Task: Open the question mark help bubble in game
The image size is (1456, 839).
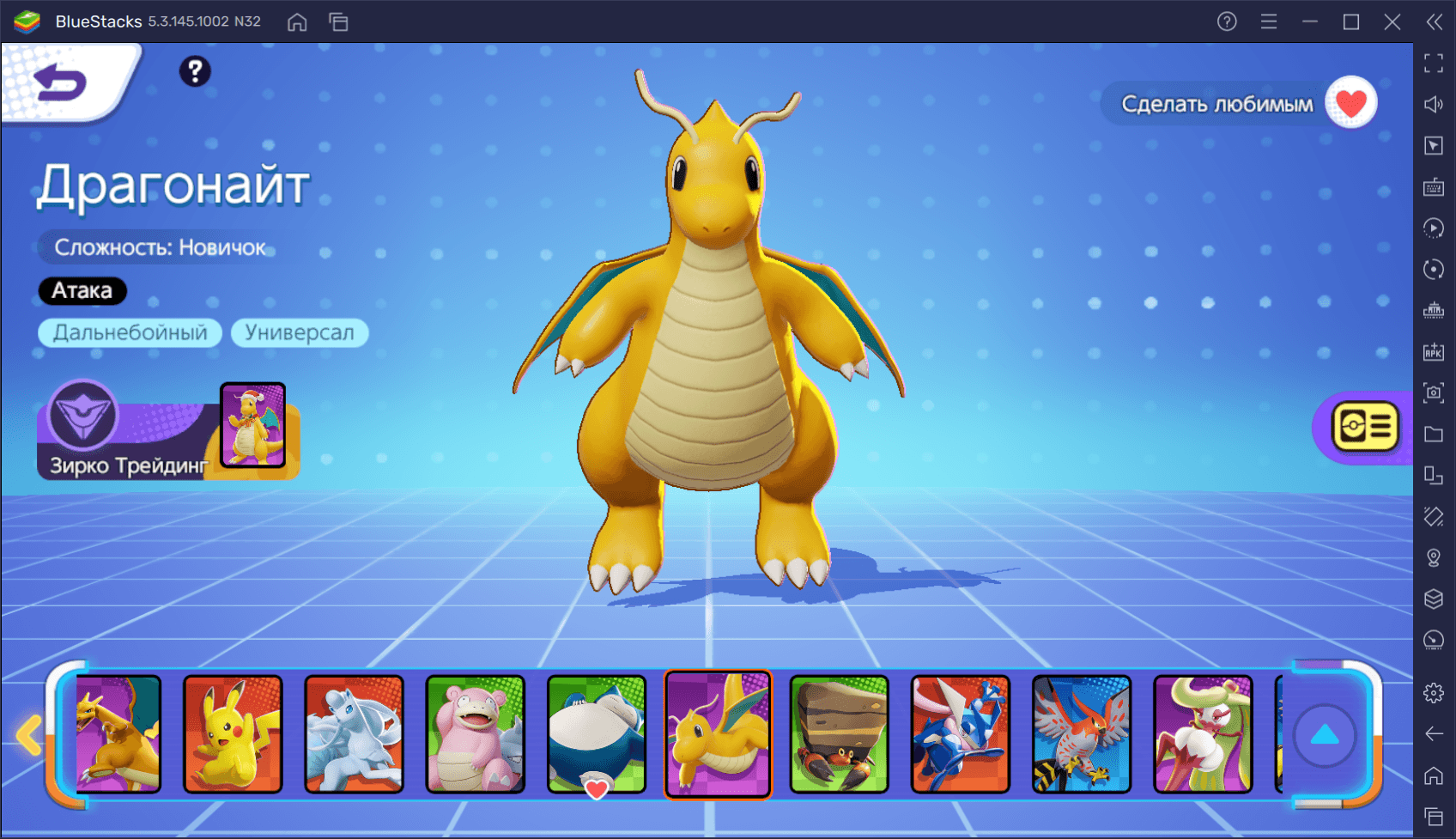Action: [195, 71]
